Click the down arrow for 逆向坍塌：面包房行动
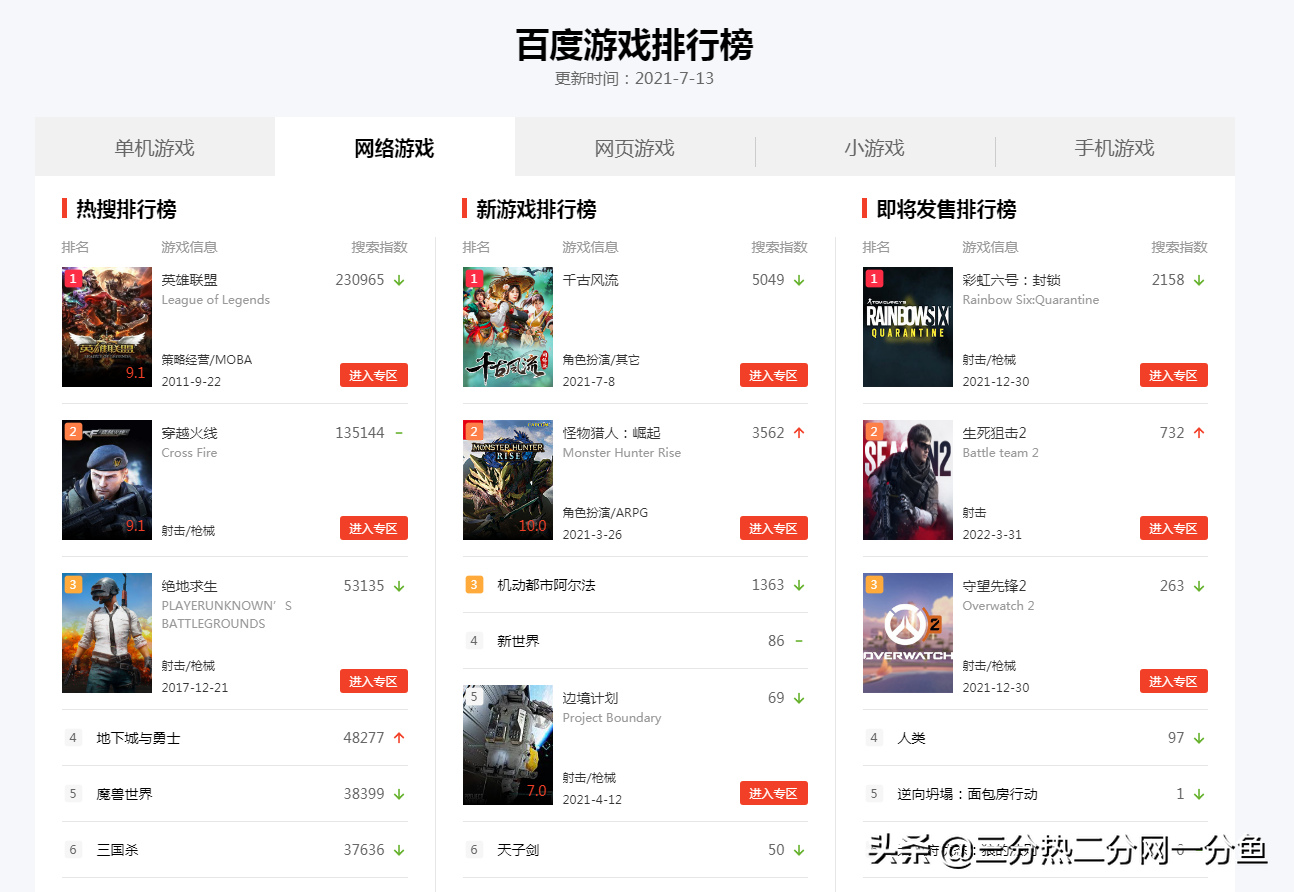This screenshot has height=892, width=1294. tap(1199, 795)
